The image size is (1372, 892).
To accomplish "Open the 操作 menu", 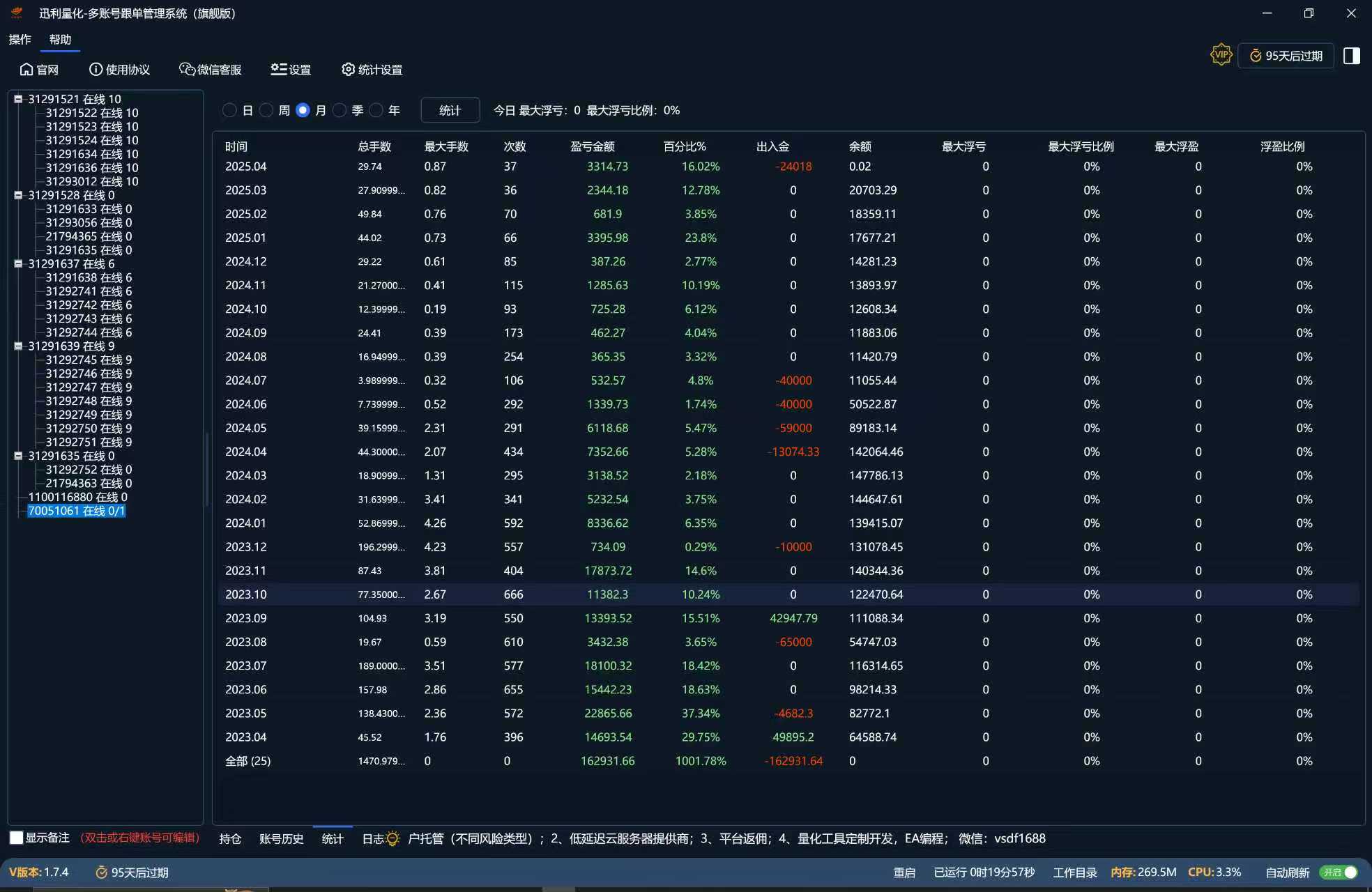I will [x=20, y=39].
